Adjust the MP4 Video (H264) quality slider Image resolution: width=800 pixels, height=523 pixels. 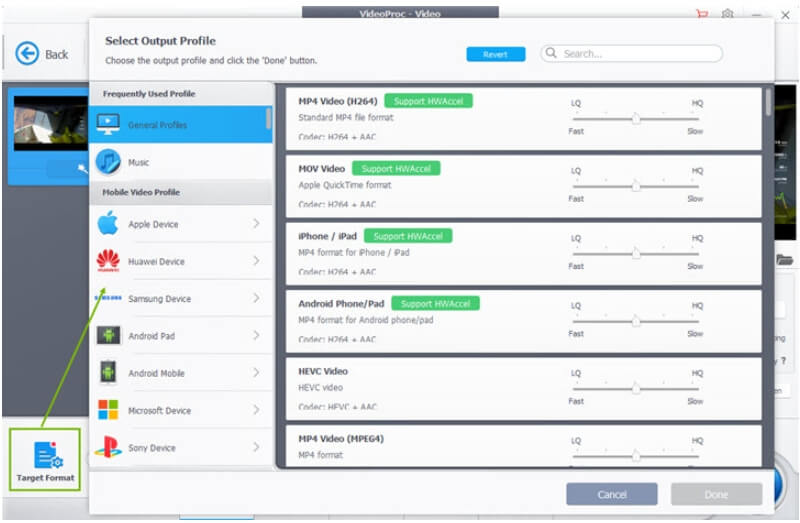(x=636, y=119)
